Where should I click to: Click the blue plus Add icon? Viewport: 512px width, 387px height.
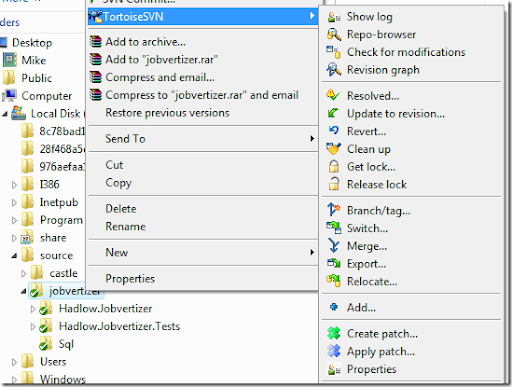334,307
